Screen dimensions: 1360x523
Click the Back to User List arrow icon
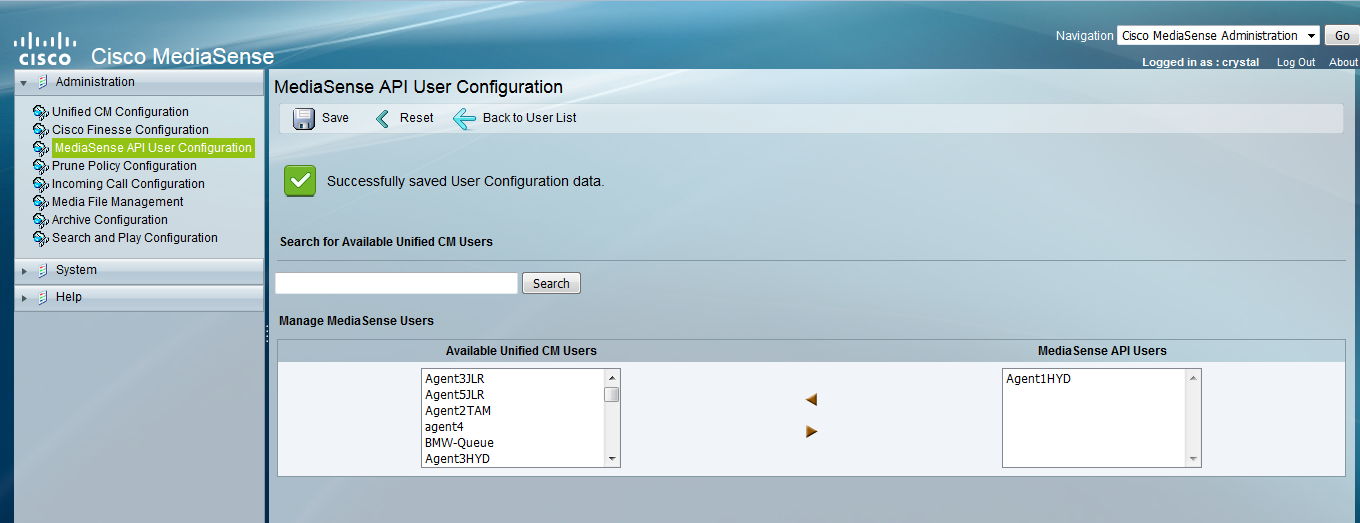point(464,119)
